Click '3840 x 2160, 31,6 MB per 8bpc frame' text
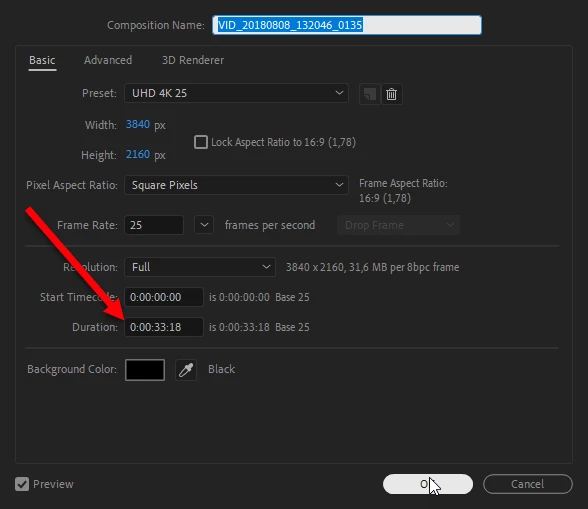Image resolution: width=588 pixels, height=509 pixels. 372,267
